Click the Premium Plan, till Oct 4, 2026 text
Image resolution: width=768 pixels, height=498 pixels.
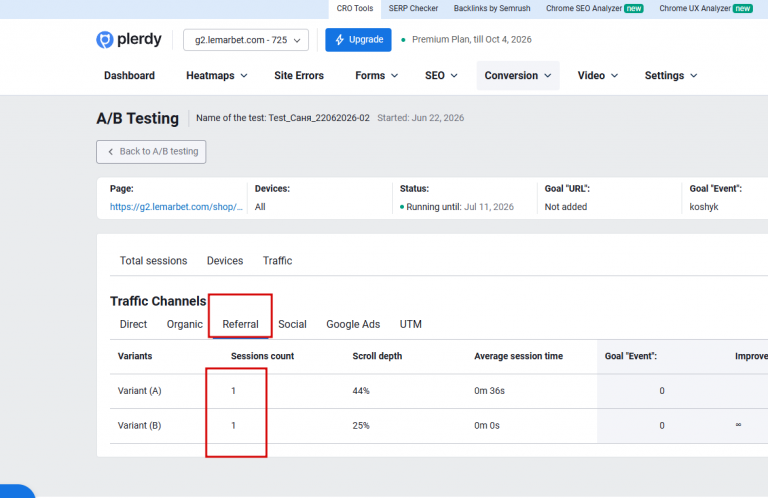pos(472,40)
